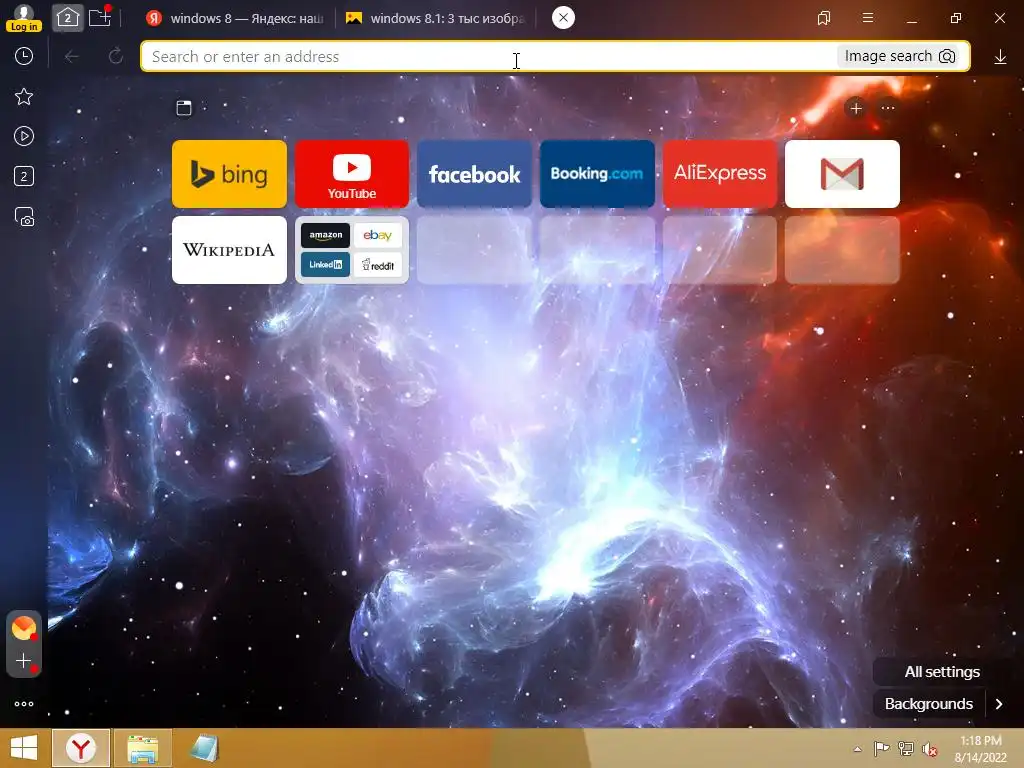1024x768 pixels.
Task: Open the browser hamburger menu
Action: tap(868, 18)
